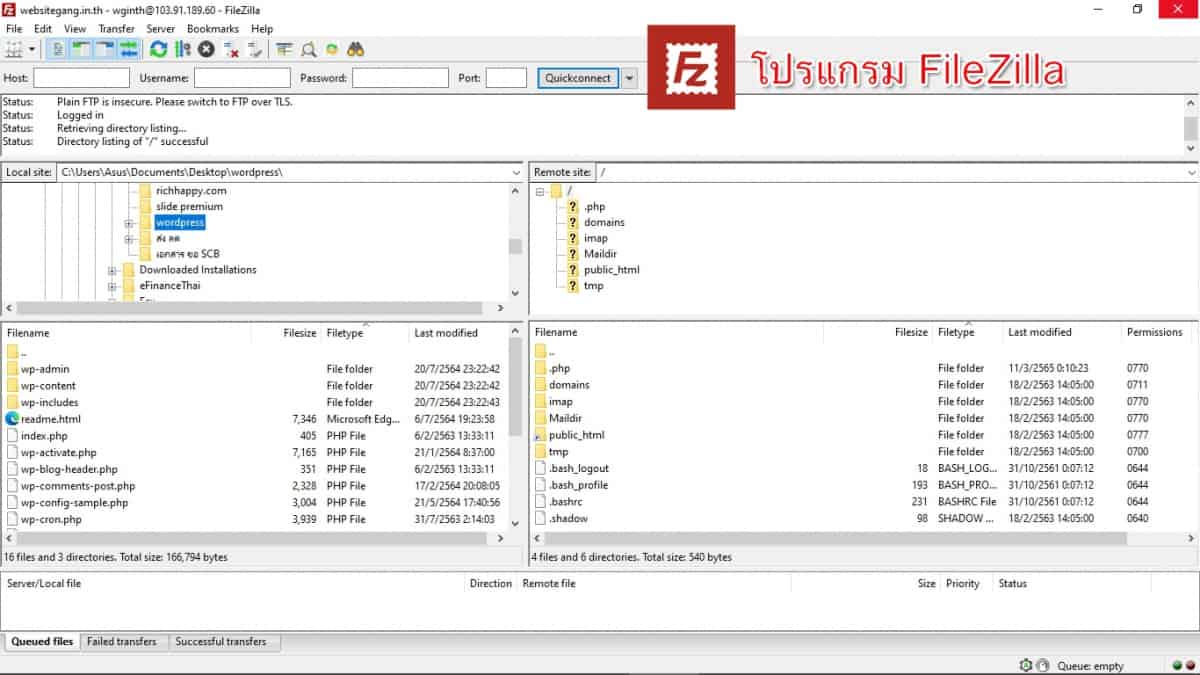
Task: Click the binoculars file search icon
Action: click(x=356, y=49)
